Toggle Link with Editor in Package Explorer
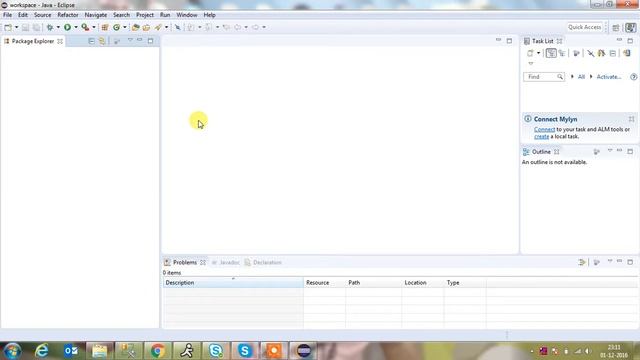 [102, 41]
